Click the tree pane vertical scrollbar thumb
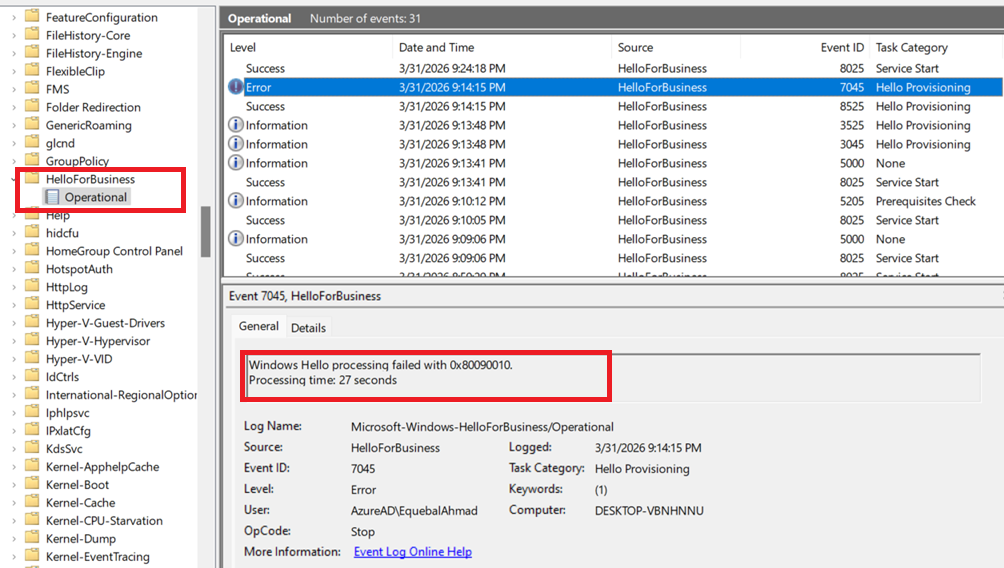Screen dimensions: 1004x568 pos(206,231)
